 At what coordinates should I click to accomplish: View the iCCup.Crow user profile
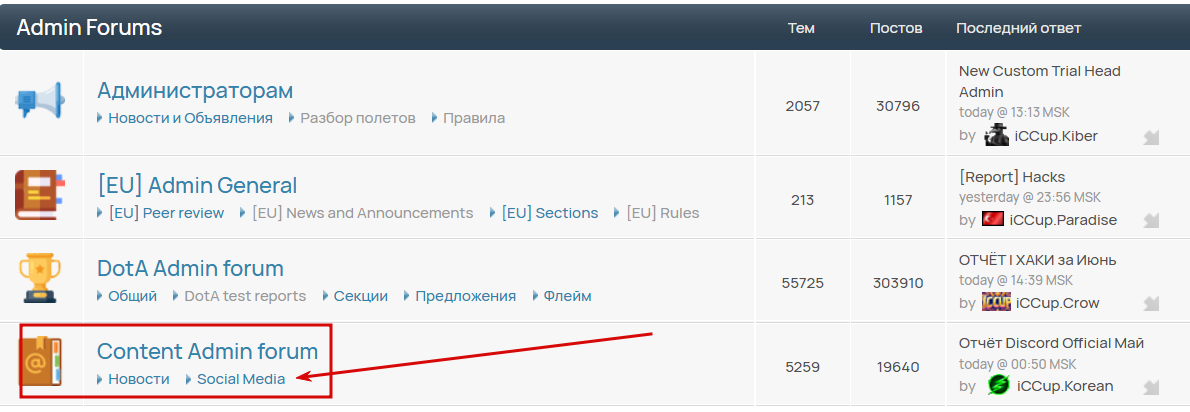click(x=1057, y=303)
